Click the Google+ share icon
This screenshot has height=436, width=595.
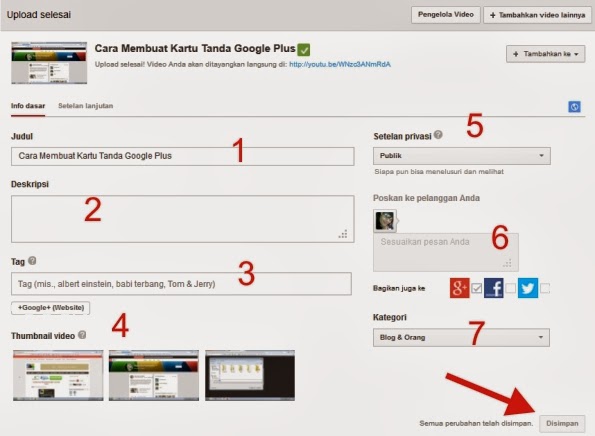(460, 288)
